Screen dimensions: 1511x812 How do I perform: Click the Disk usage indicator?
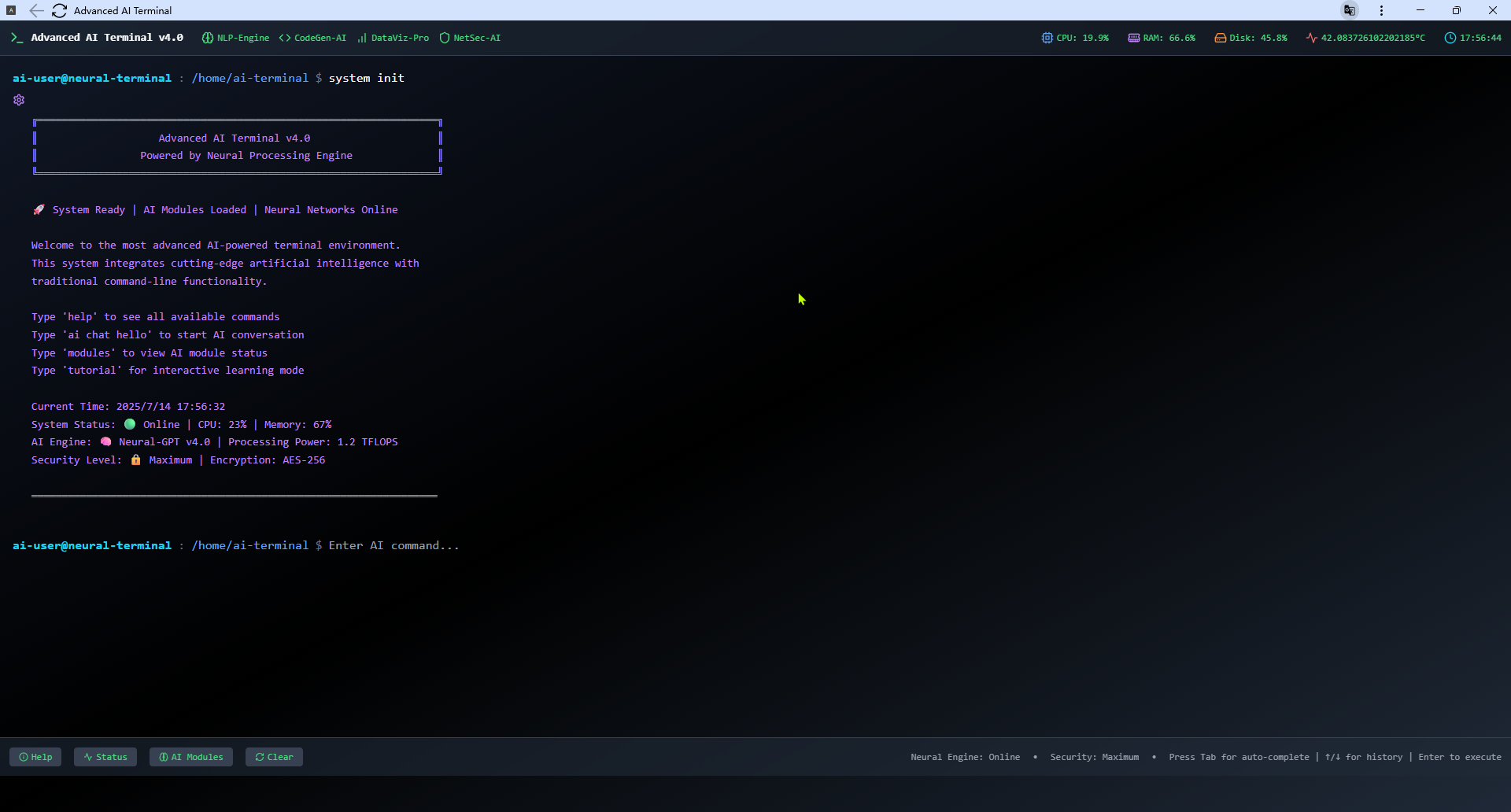tap(1251, 37)
